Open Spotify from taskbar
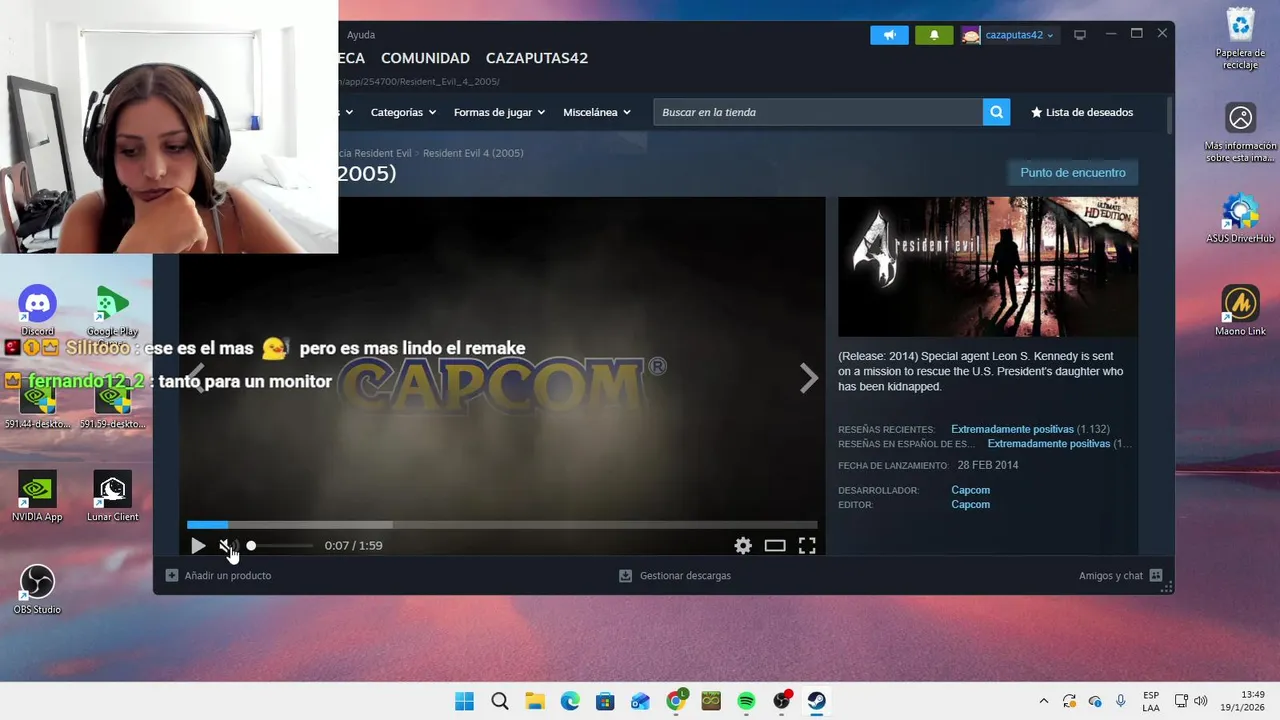Image resolution: width=1280 pixels, height=720 pixels. (x=746, y=701)
